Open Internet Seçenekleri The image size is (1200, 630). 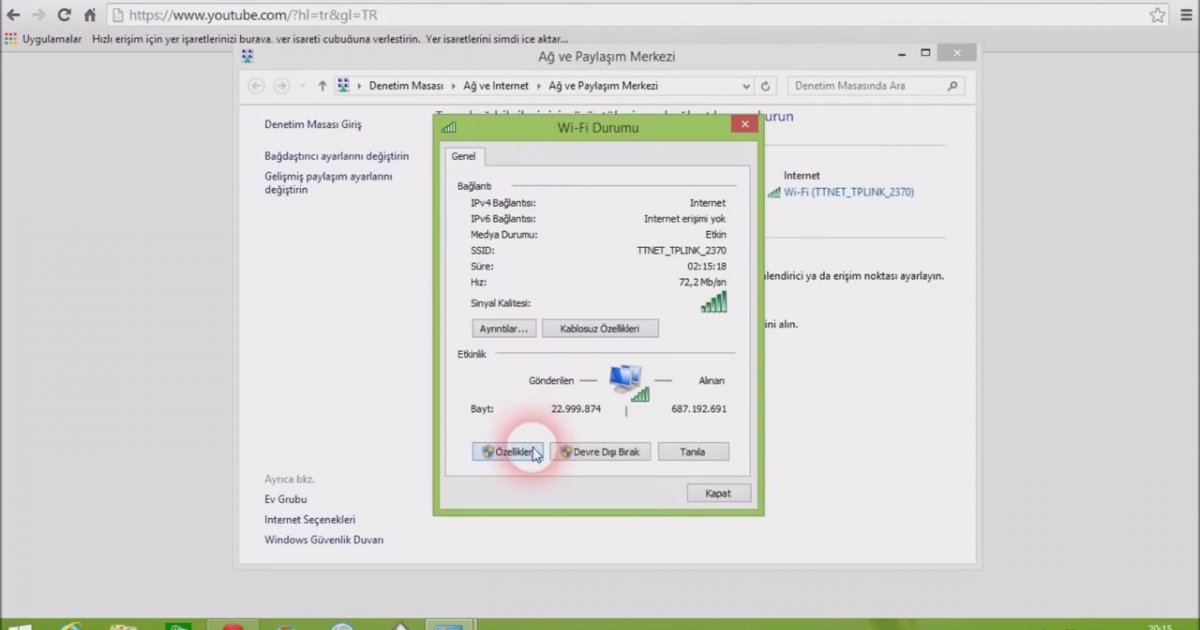coord(309,520)
